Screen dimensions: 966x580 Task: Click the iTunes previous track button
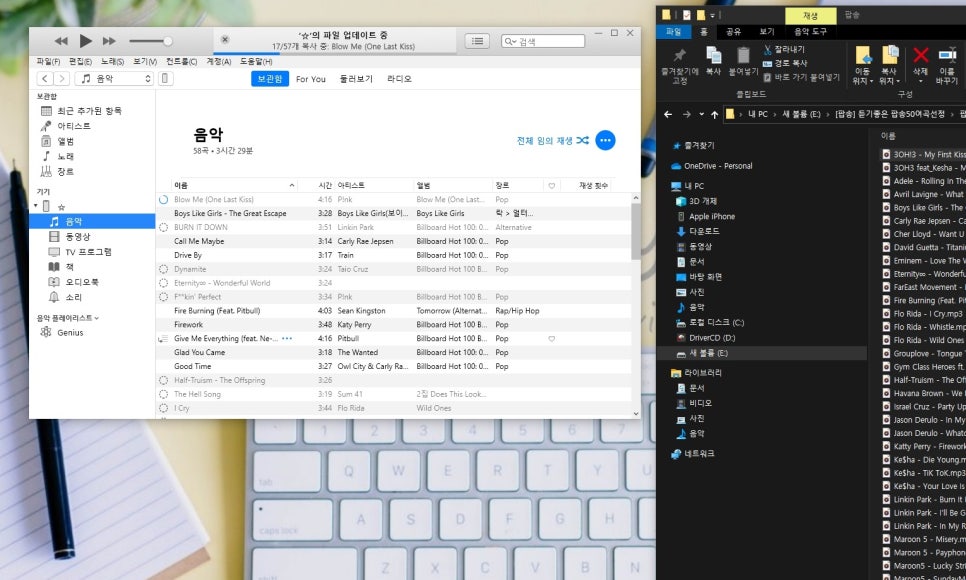tap(61, 41)
